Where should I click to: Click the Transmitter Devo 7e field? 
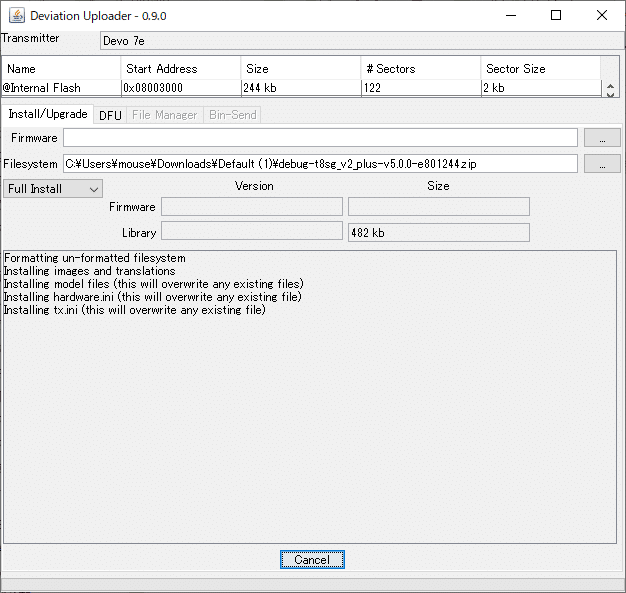362,41
